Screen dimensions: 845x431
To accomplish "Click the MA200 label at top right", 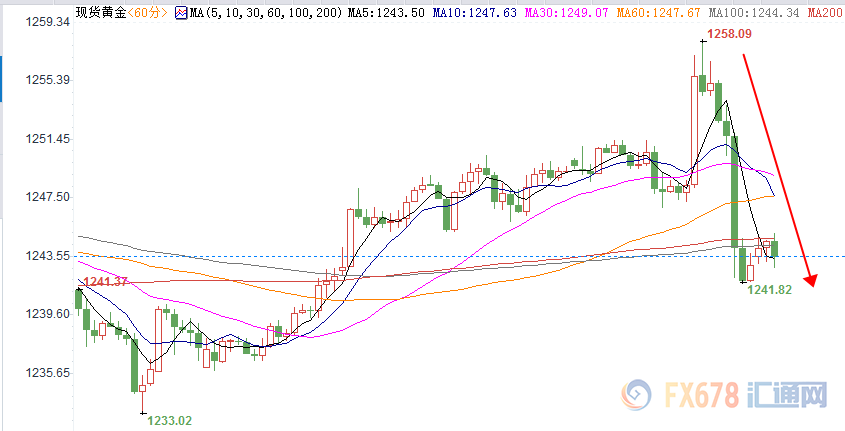I will [826, 12].
